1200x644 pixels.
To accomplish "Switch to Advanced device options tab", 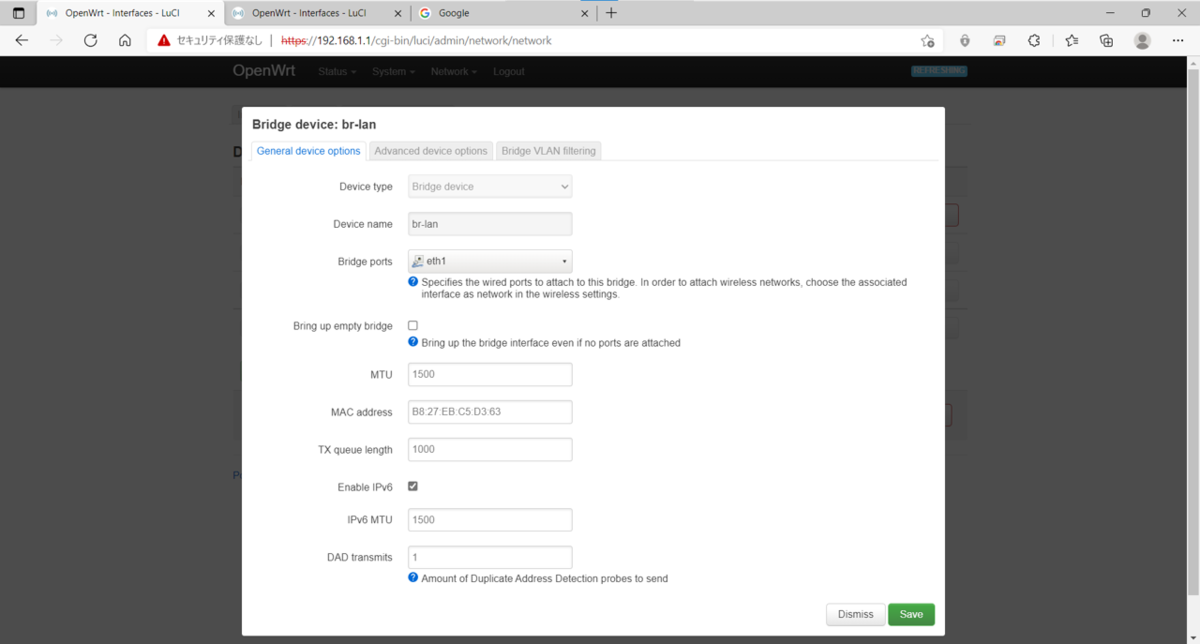I will click(x=431, y=151).
